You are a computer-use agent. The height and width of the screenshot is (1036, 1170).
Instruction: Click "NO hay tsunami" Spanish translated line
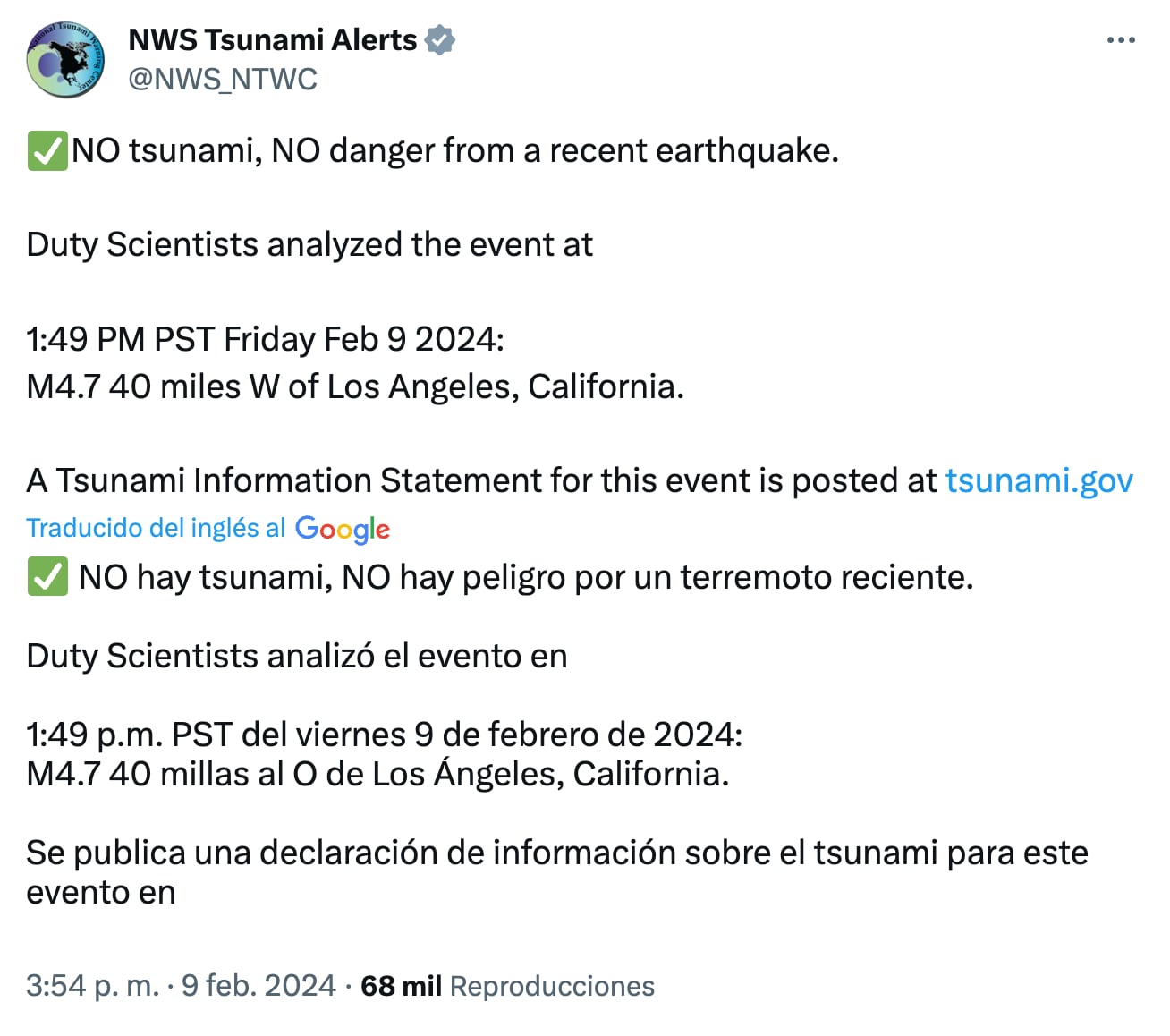(525, 577)
